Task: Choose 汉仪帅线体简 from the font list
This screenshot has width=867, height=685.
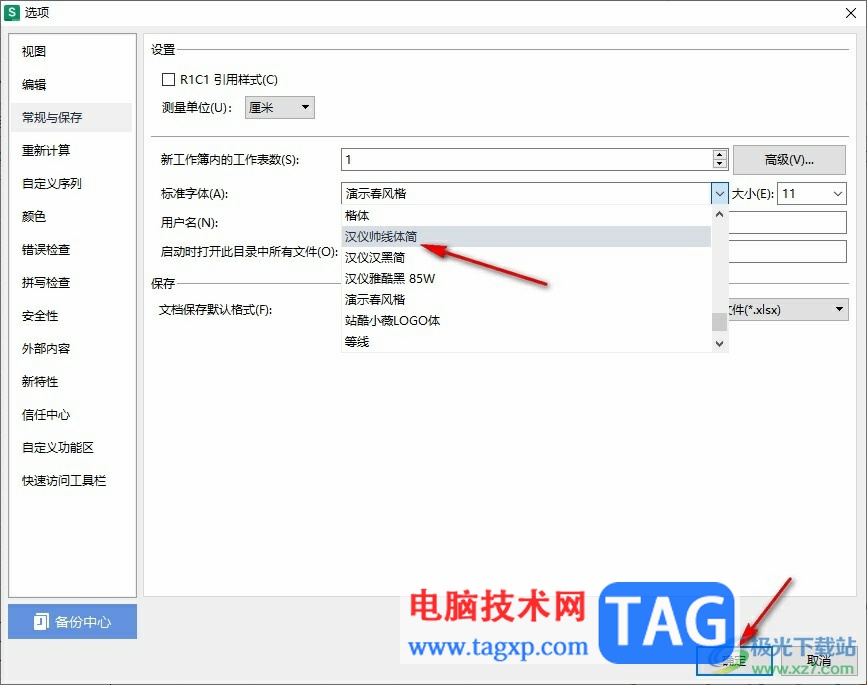Action: [x=526, y=237]
